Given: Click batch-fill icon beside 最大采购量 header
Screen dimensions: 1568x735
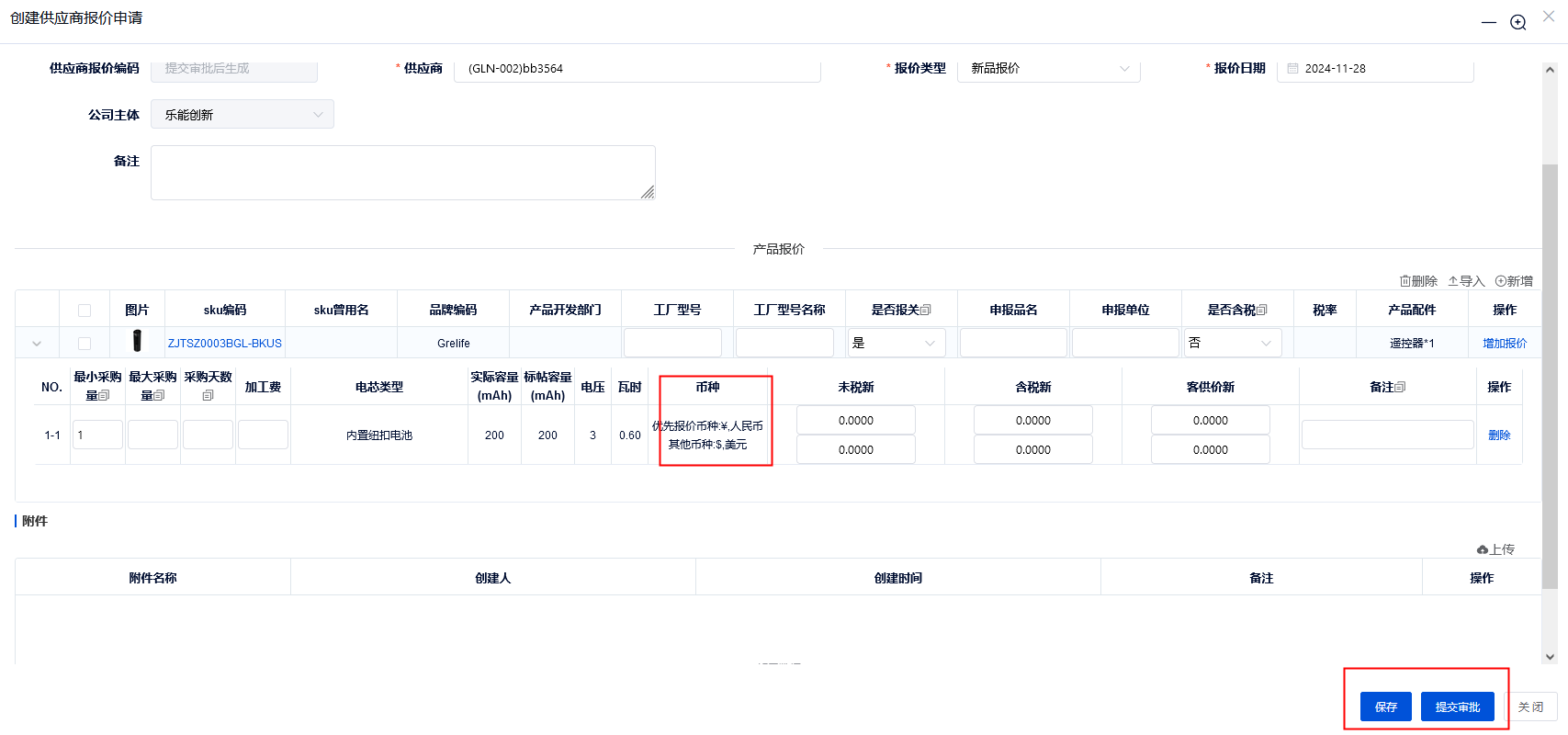Looking at the screenshot, I should click(x=159, y=396).
